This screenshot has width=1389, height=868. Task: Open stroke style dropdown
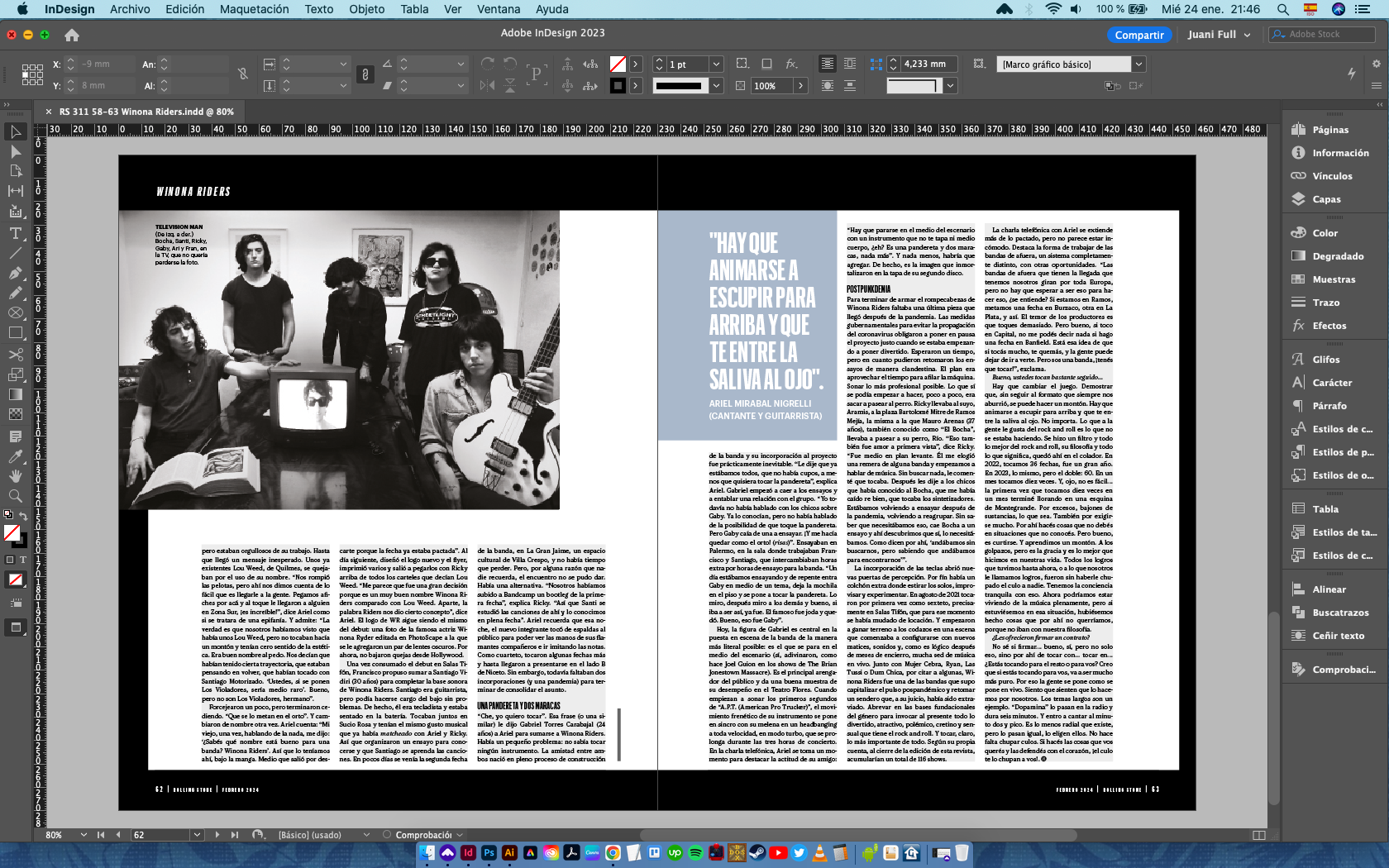[716, 85]
